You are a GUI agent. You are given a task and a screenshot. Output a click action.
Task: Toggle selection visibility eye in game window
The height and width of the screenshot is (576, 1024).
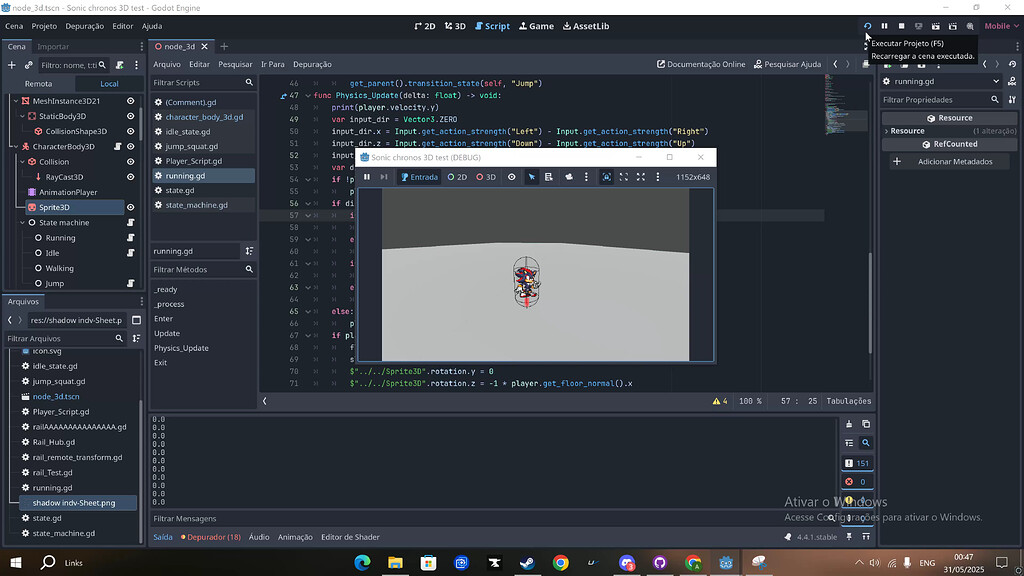(511, 177)
